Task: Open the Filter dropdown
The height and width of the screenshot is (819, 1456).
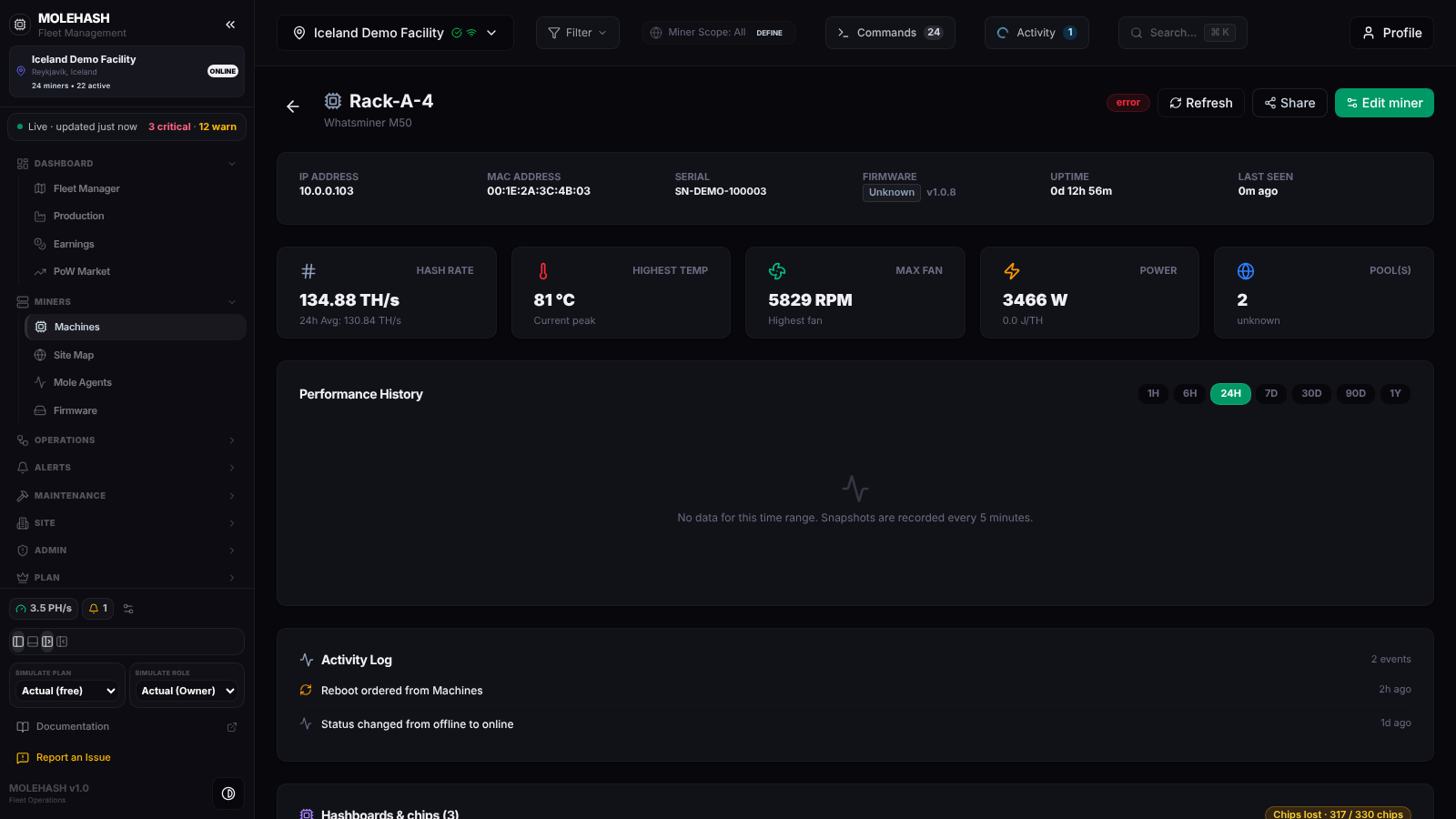Action: (578, 33)
